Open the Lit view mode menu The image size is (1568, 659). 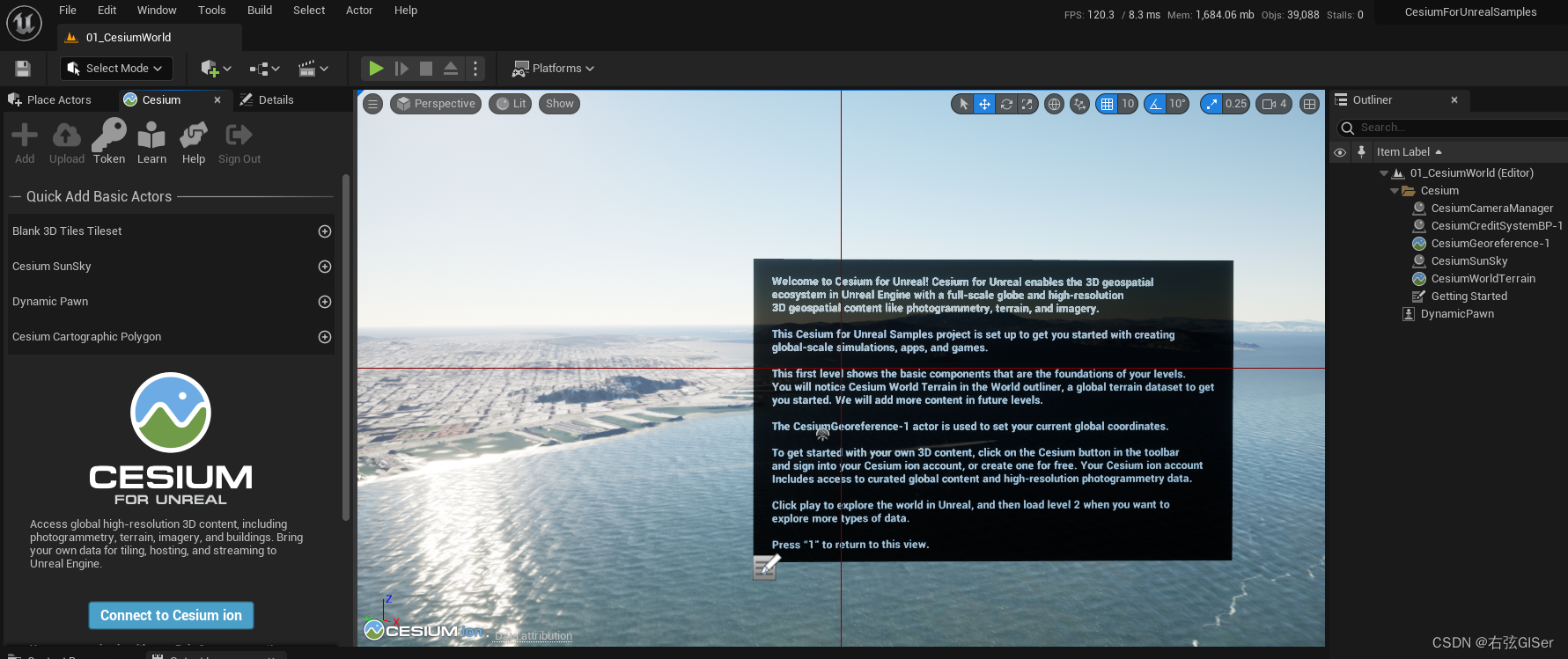pyautogui.click(x=511, y=104)
